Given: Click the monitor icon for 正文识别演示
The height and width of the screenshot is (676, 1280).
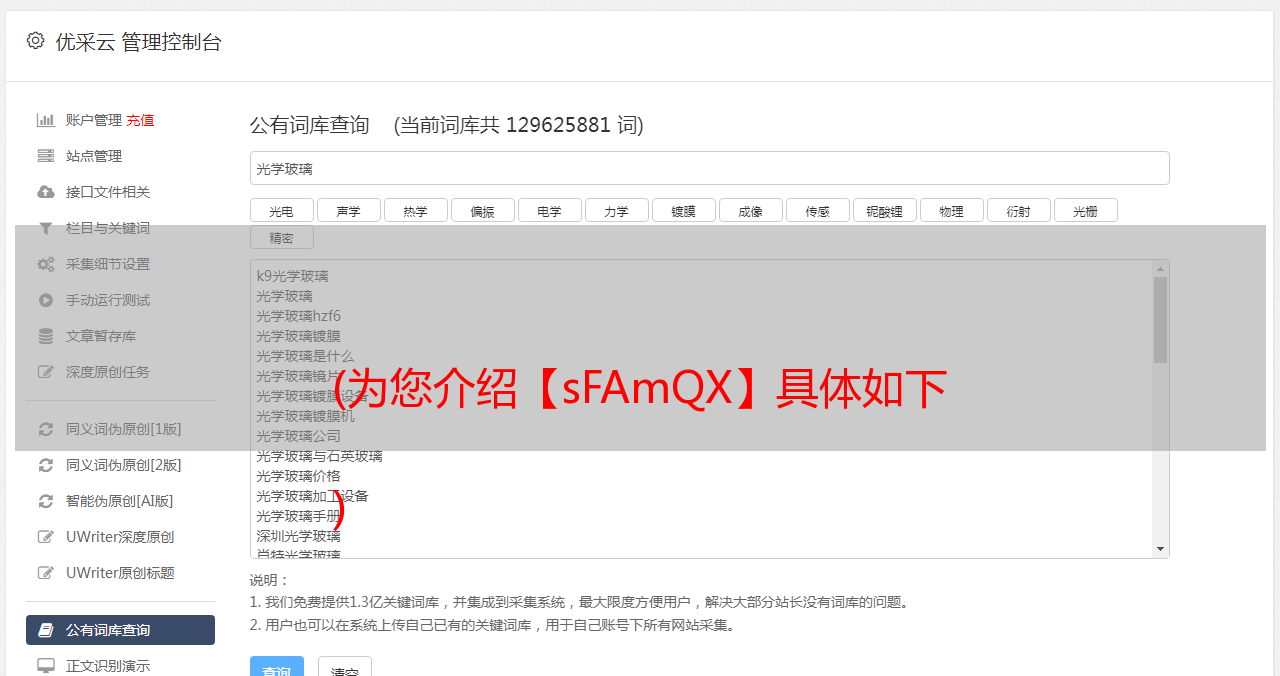Looking at the screenshot, I should point(46,666).
